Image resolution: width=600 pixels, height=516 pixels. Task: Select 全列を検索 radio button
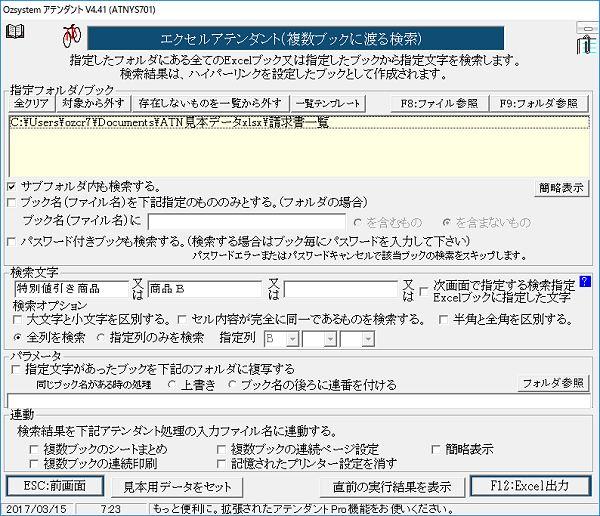17,338
